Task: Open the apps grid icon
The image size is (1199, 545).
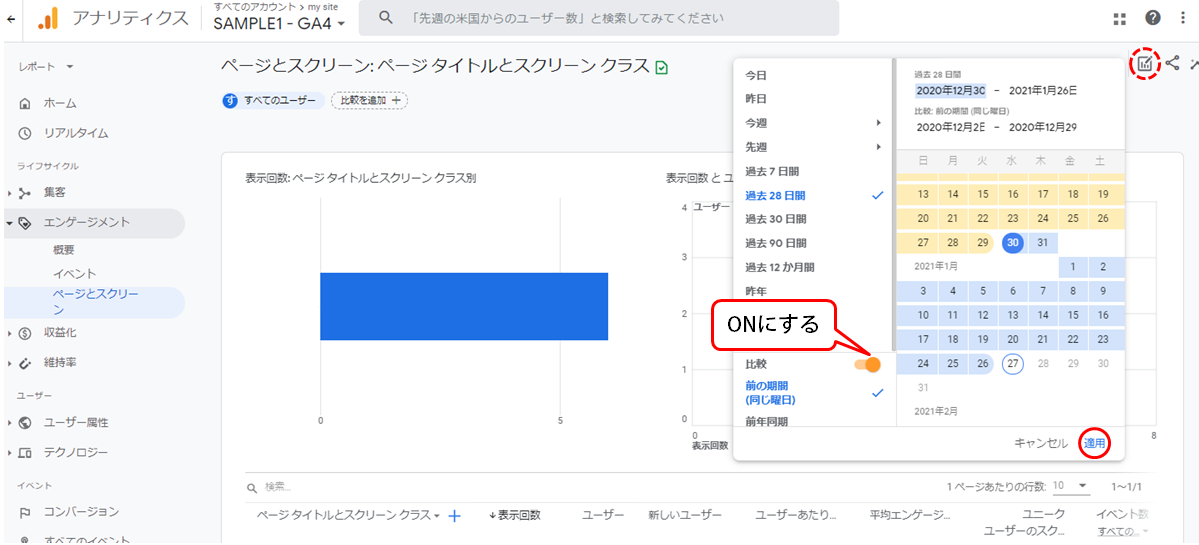Action: click(x=1120, y=18)
